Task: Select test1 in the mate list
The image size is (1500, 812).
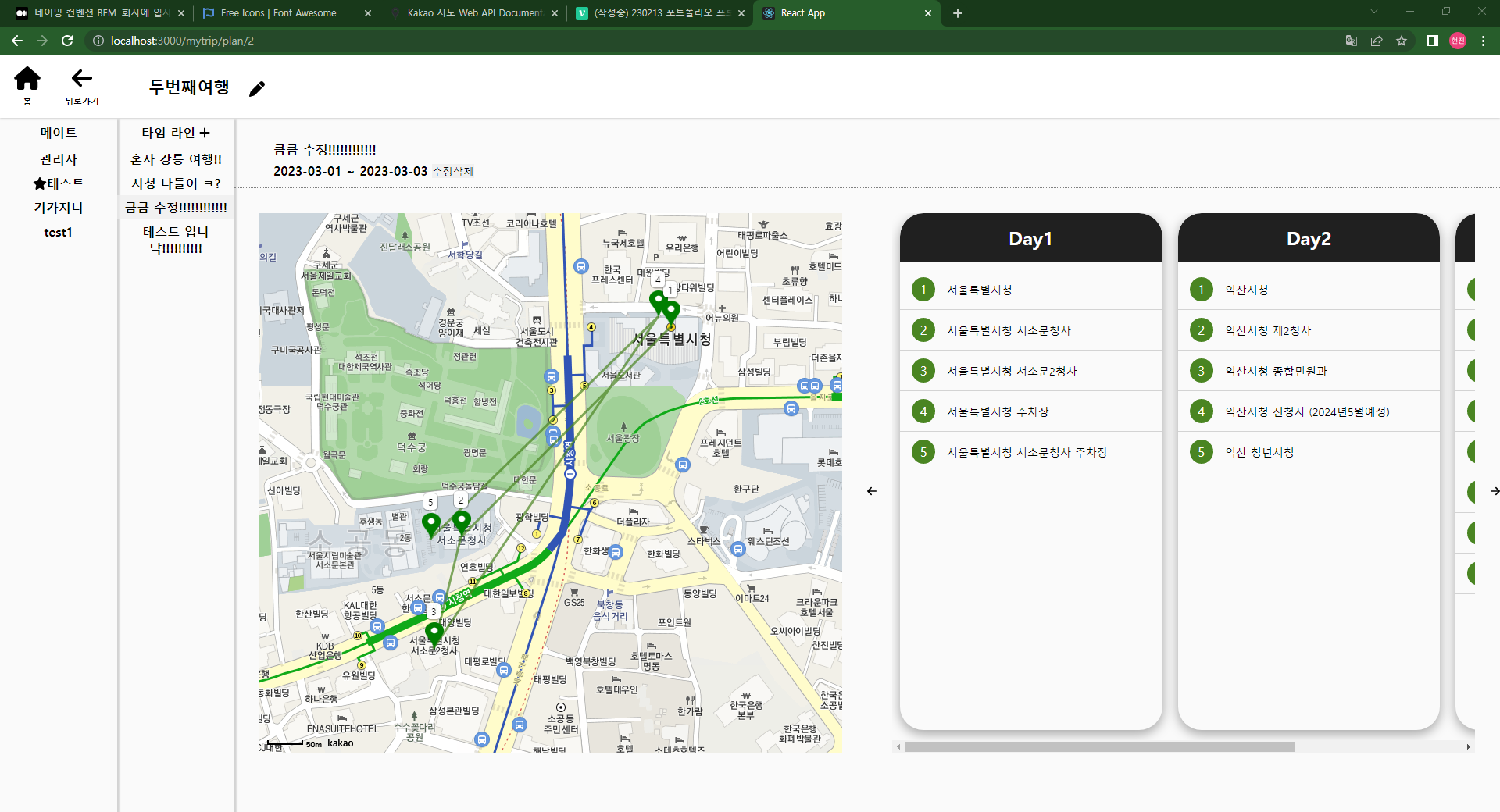Action: (x=59, y=232)
